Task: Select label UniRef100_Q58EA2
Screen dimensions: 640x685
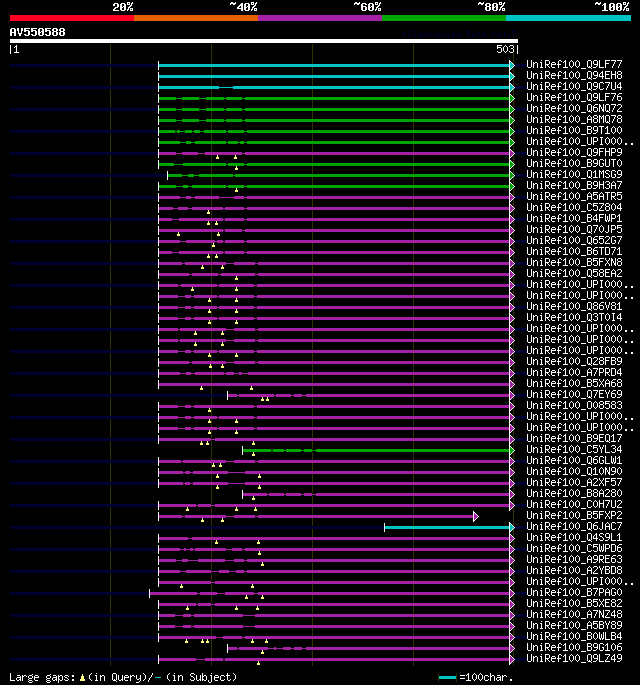Action: click(x=574, y=273)
